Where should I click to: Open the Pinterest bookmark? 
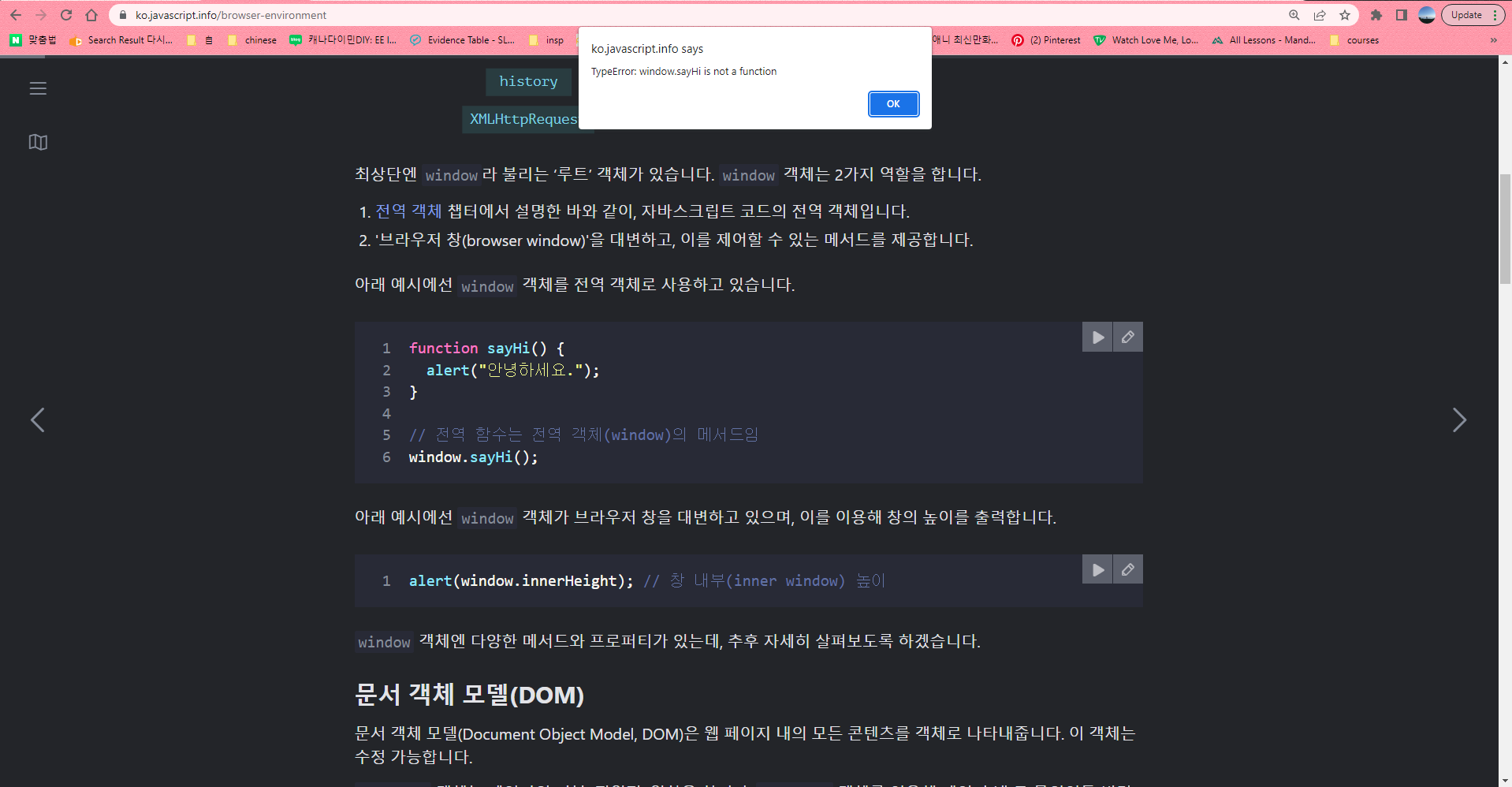(1045, 40)
